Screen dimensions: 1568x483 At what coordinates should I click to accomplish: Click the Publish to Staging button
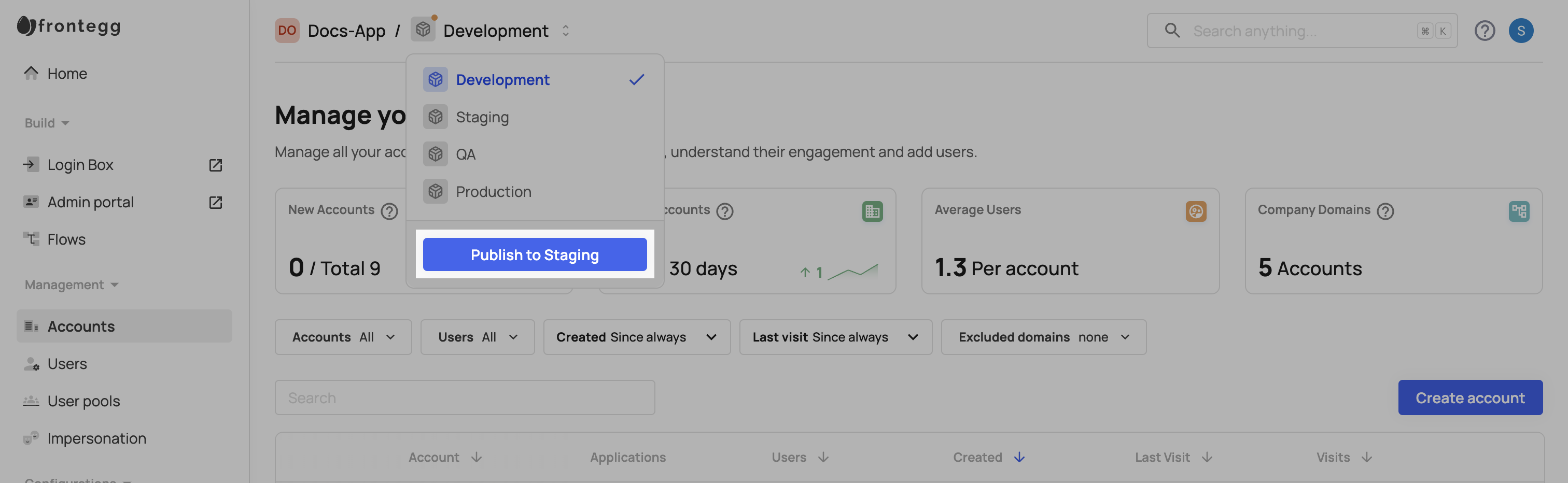[x=534, y=254]
